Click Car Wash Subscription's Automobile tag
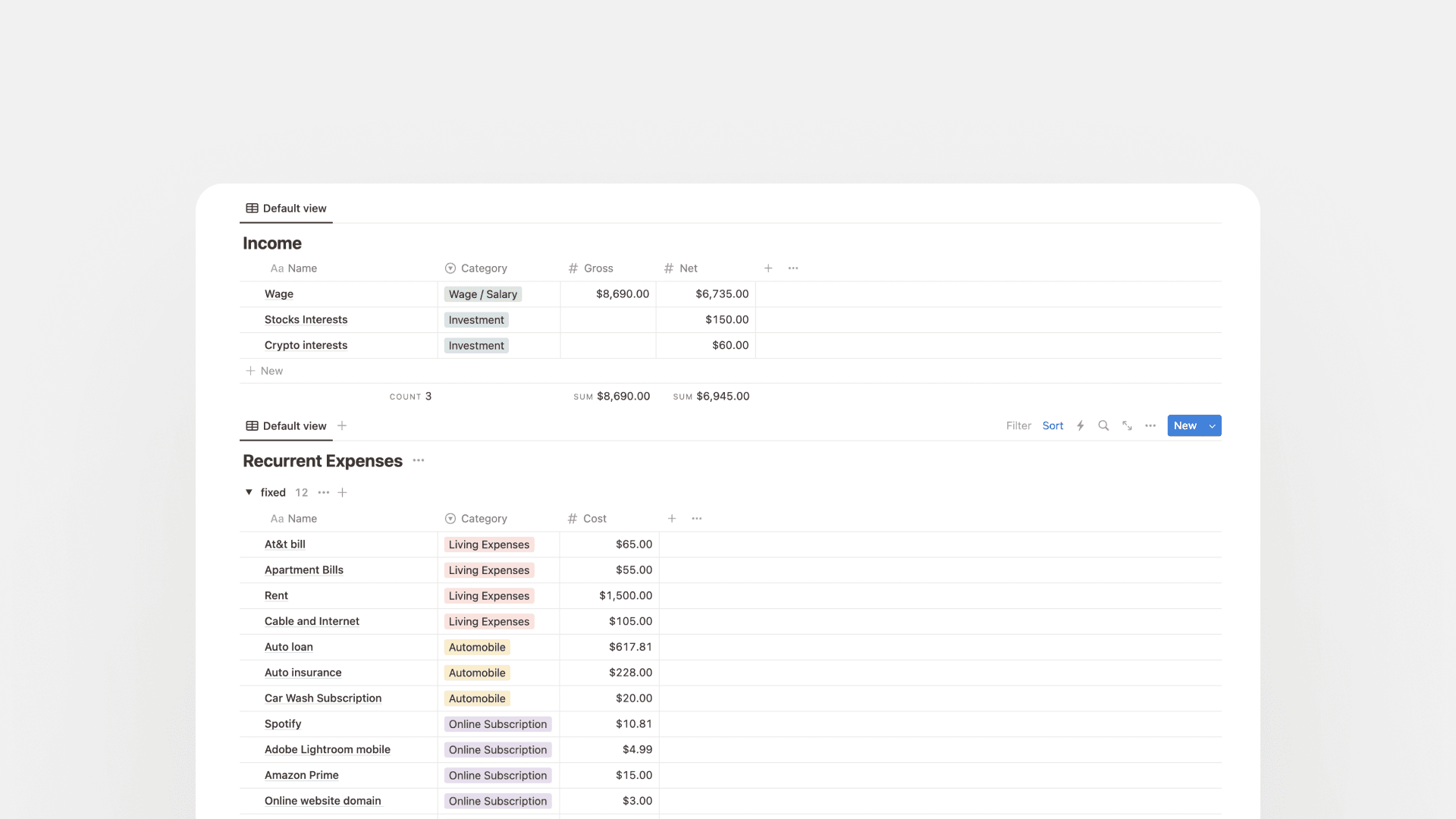 pos(477,699)
